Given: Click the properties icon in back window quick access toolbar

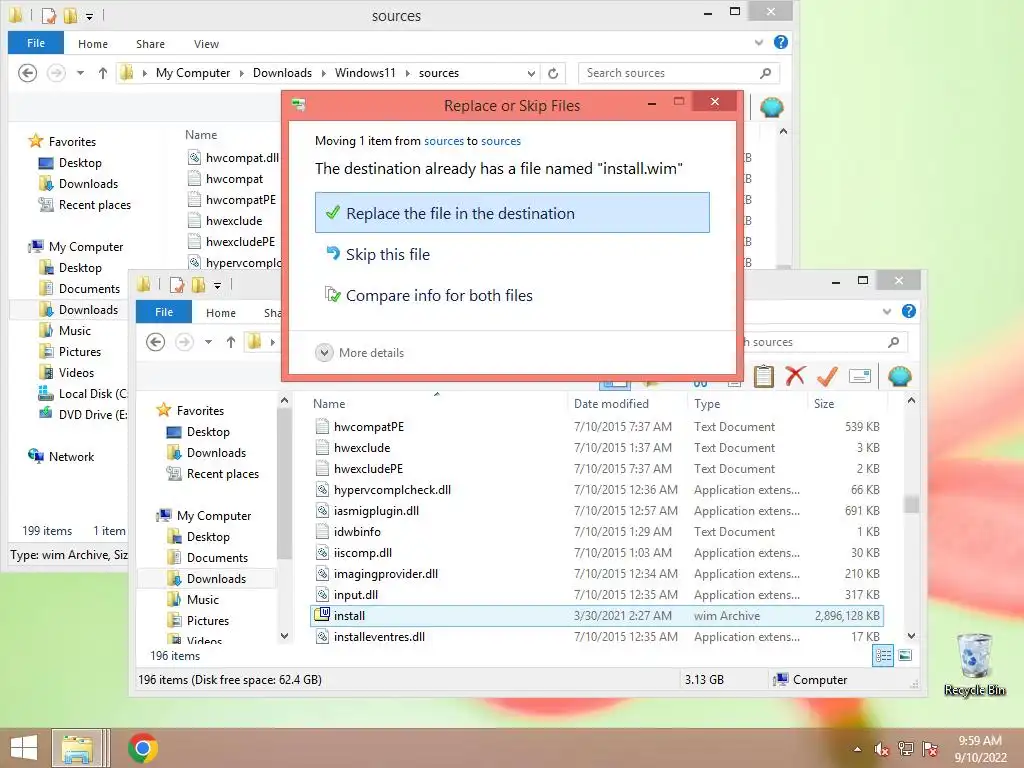Looking at the screenshot, I should tap(49, 14).
